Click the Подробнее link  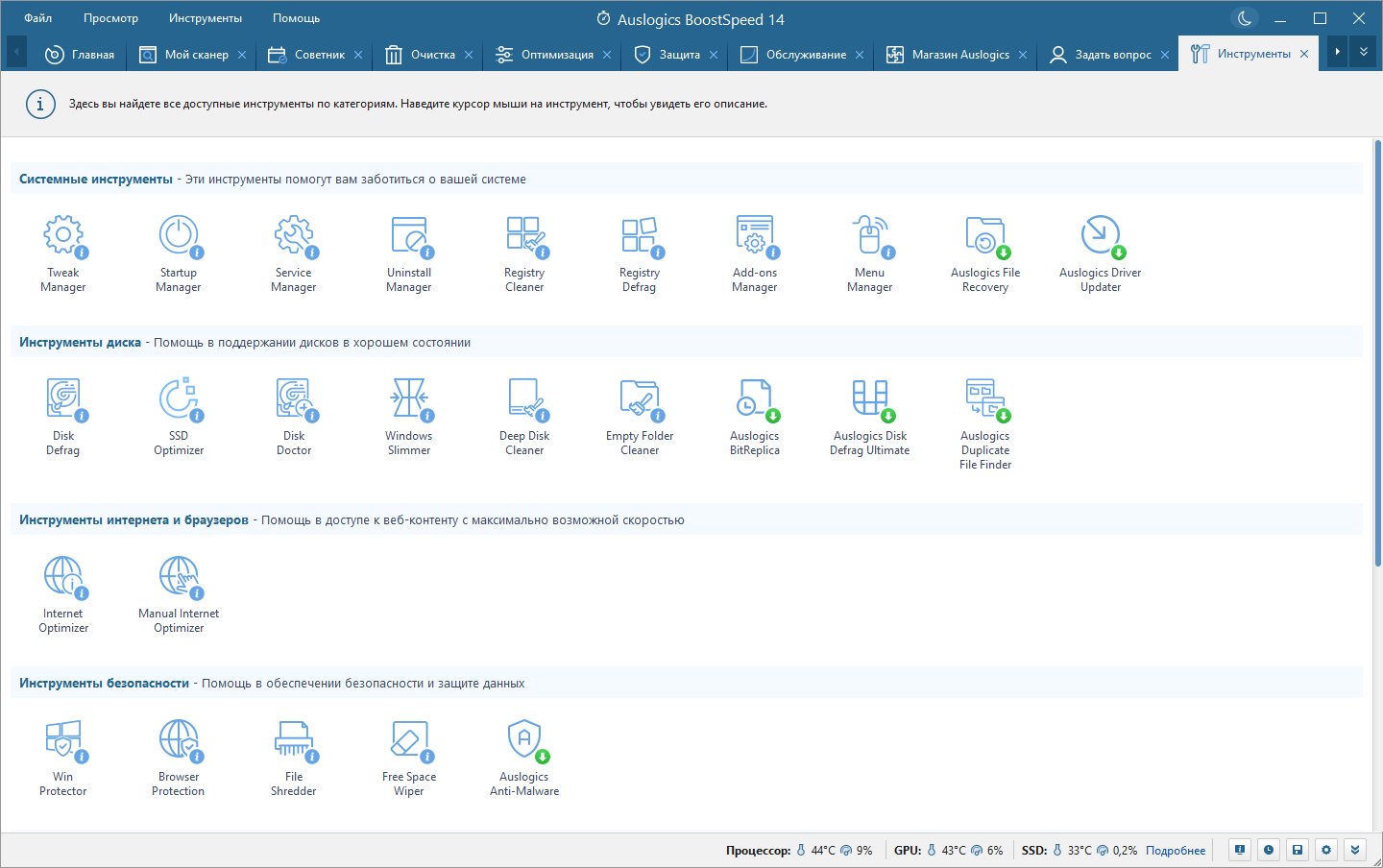[x=1176, y=851]
